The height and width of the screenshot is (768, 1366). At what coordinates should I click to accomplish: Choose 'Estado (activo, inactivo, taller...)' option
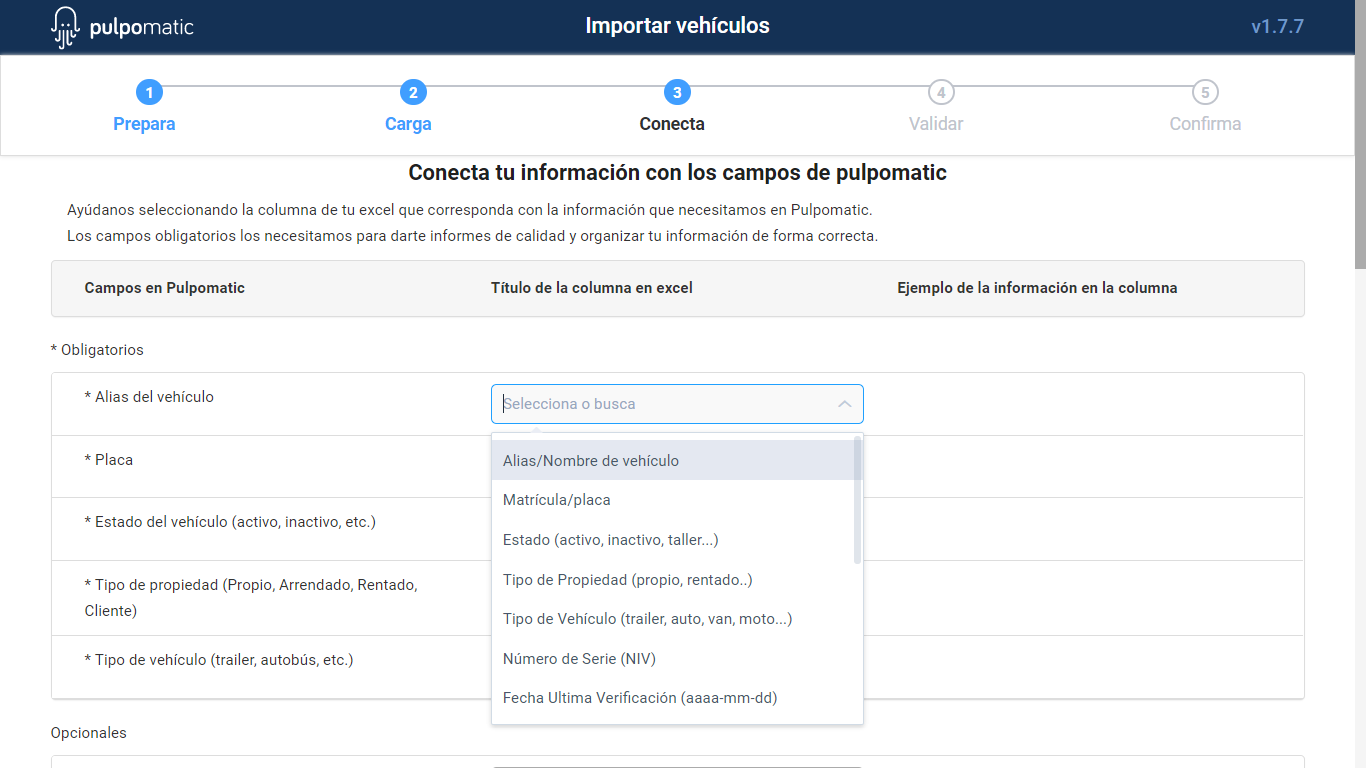pyautogui.click(x=610, y=540)
